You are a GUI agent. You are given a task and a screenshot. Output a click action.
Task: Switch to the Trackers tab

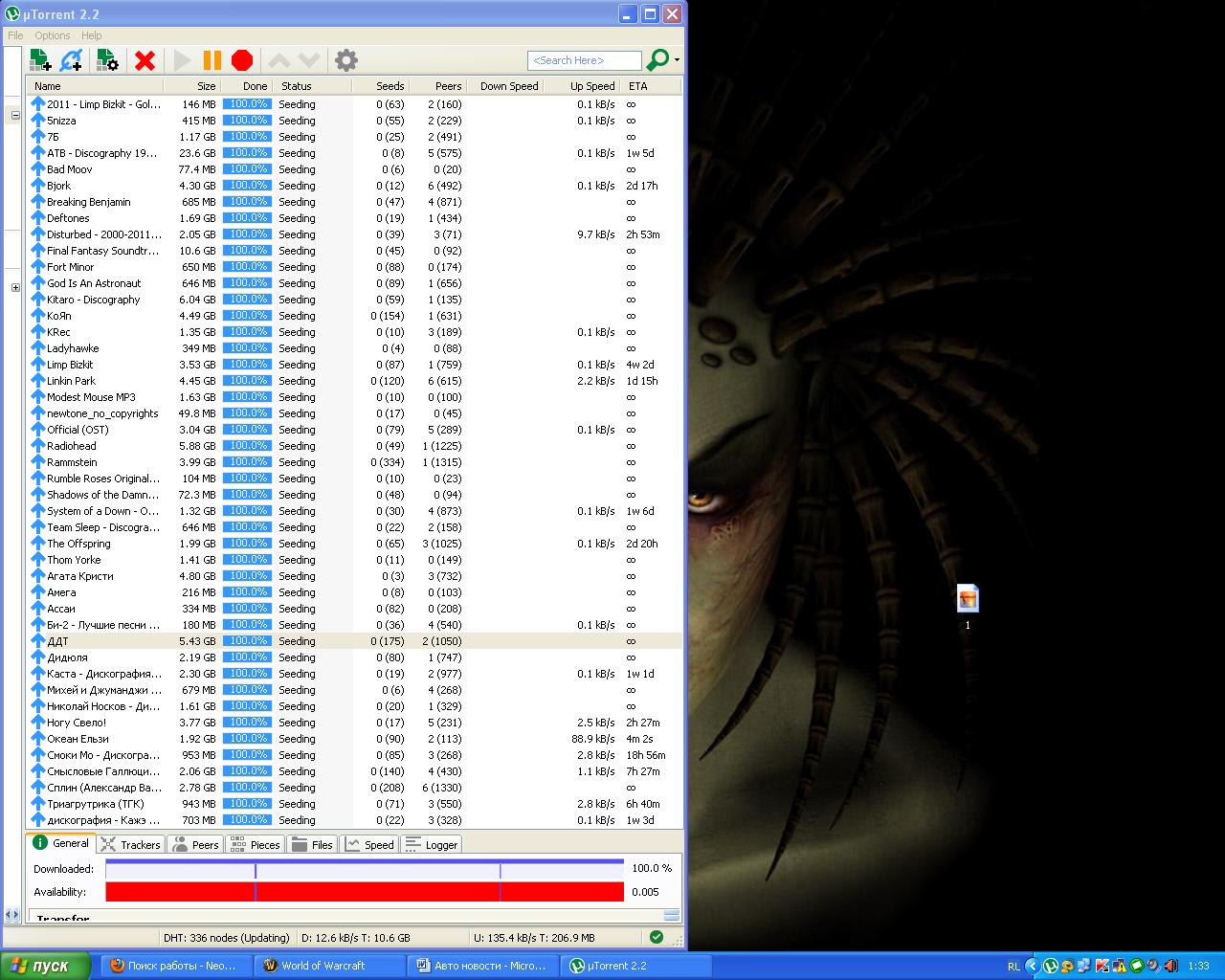[x=131, y=844]
